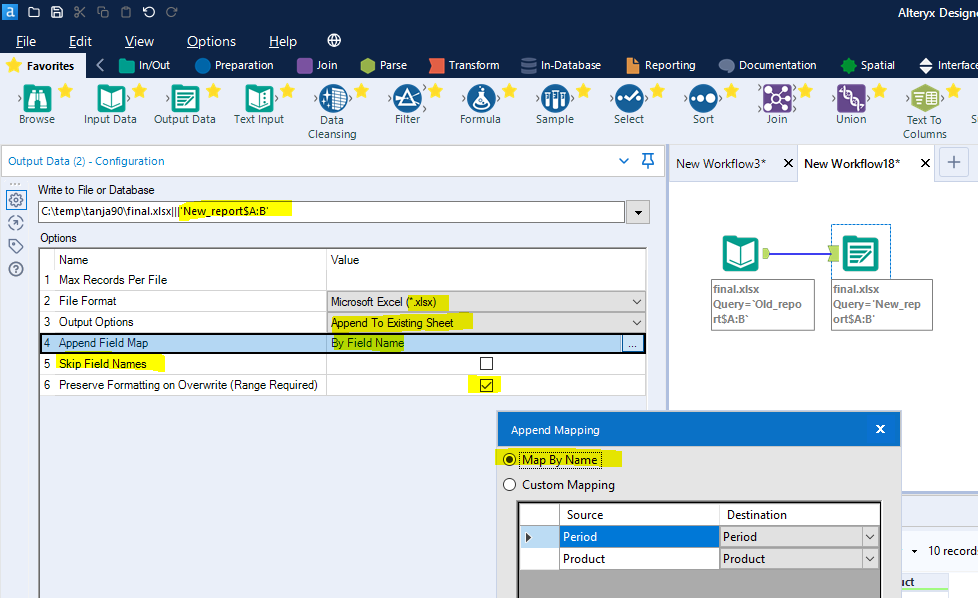The height and width of the screenshot is (598, 978).
Task: Switch to New Workflow3 tab
Action: click(721, 163)
